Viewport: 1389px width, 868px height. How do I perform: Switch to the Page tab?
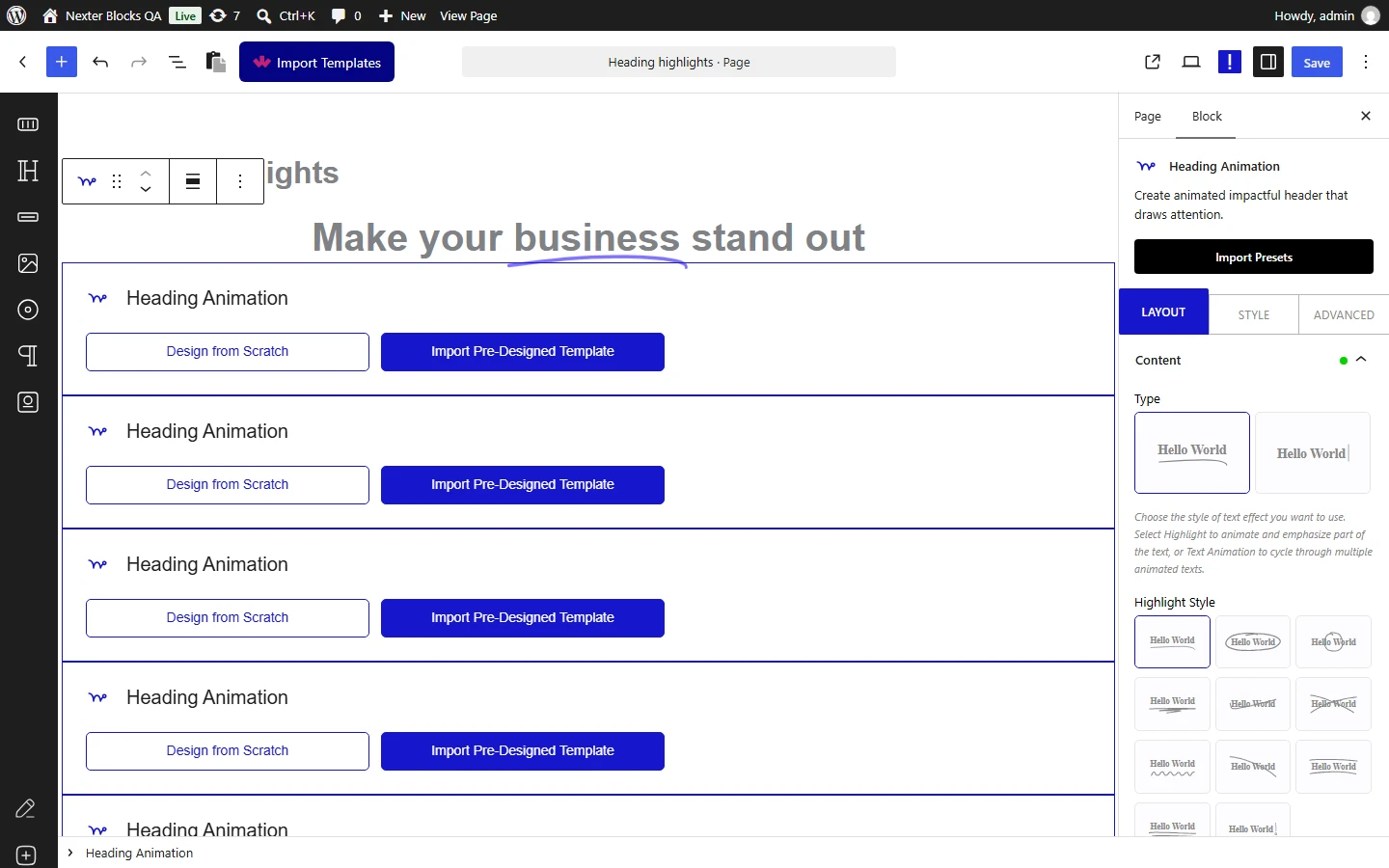click(1148, 116)
